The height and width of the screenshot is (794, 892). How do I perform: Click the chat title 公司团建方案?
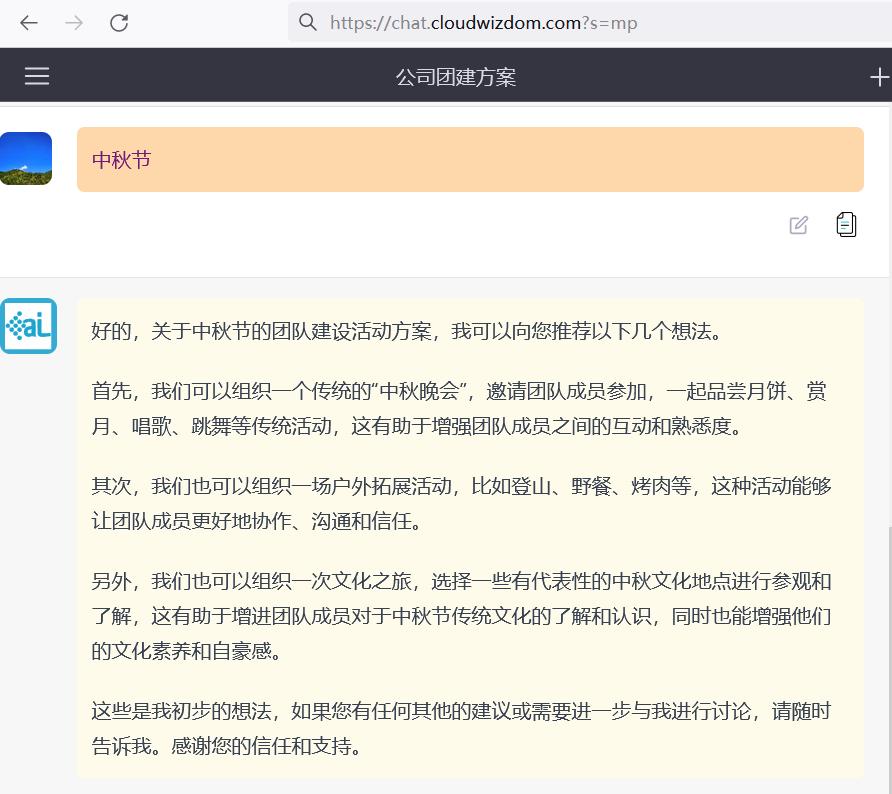[x=455, y=75]
